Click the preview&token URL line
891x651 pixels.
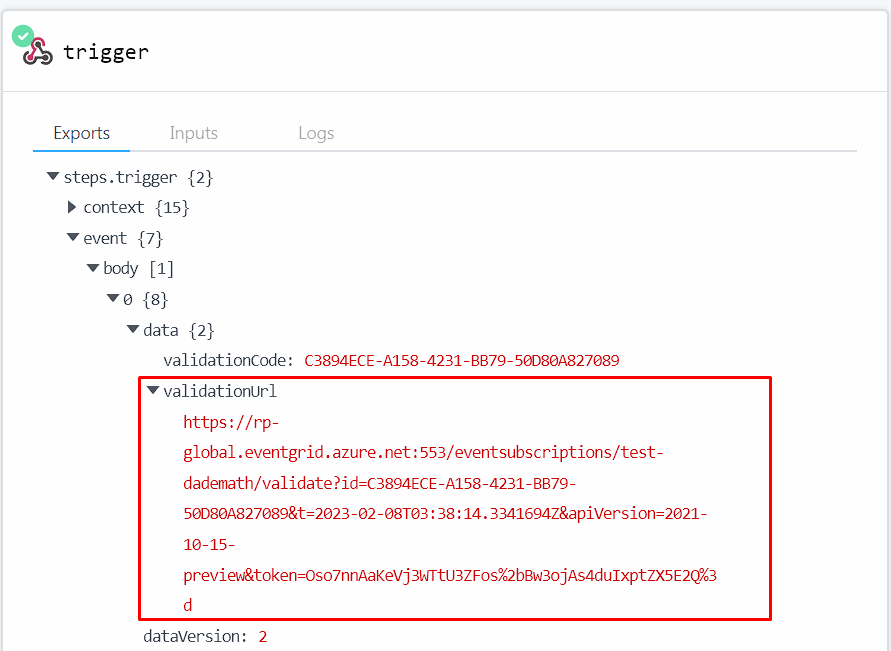coord(449,575)
